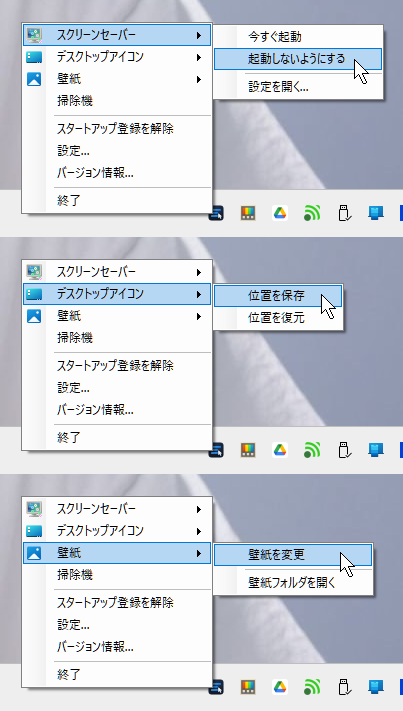403x711 pixels.
Task: Click the blue network monitor tray icon, bottom panel
Action: (376, 687)
